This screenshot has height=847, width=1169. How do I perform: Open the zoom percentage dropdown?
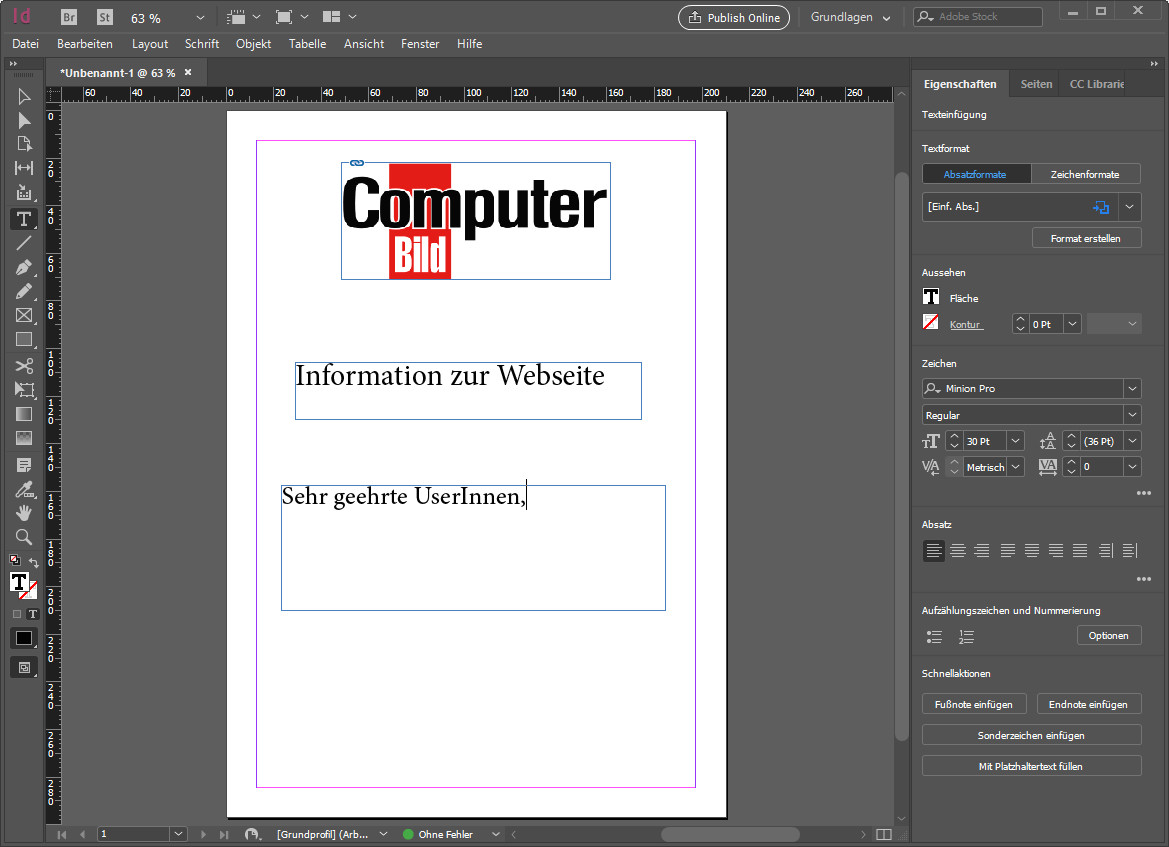click(198, 16)
